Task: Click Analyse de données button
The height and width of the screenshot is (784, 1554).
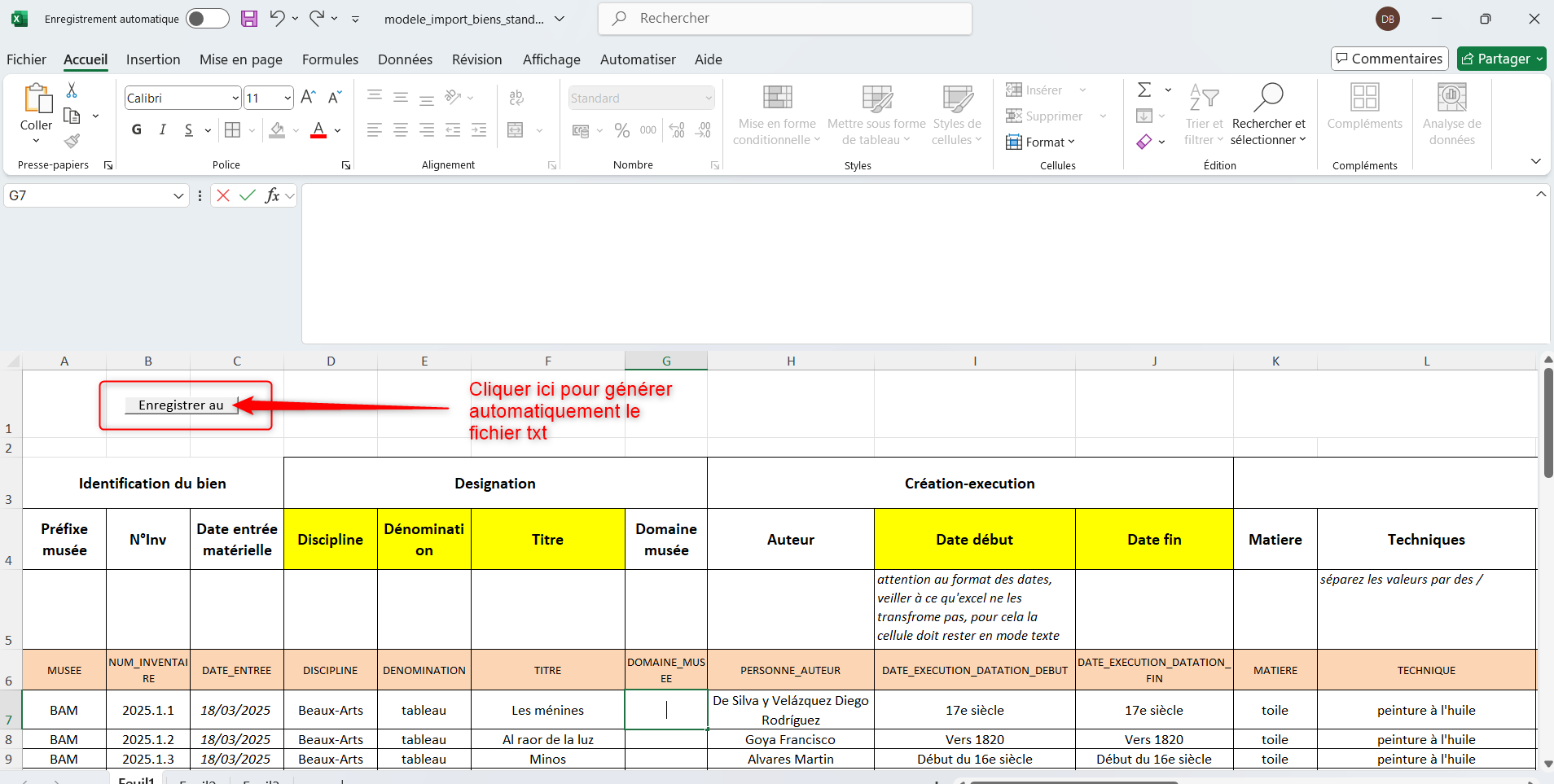Action: pyautogui.click(x=1451, y=114)
